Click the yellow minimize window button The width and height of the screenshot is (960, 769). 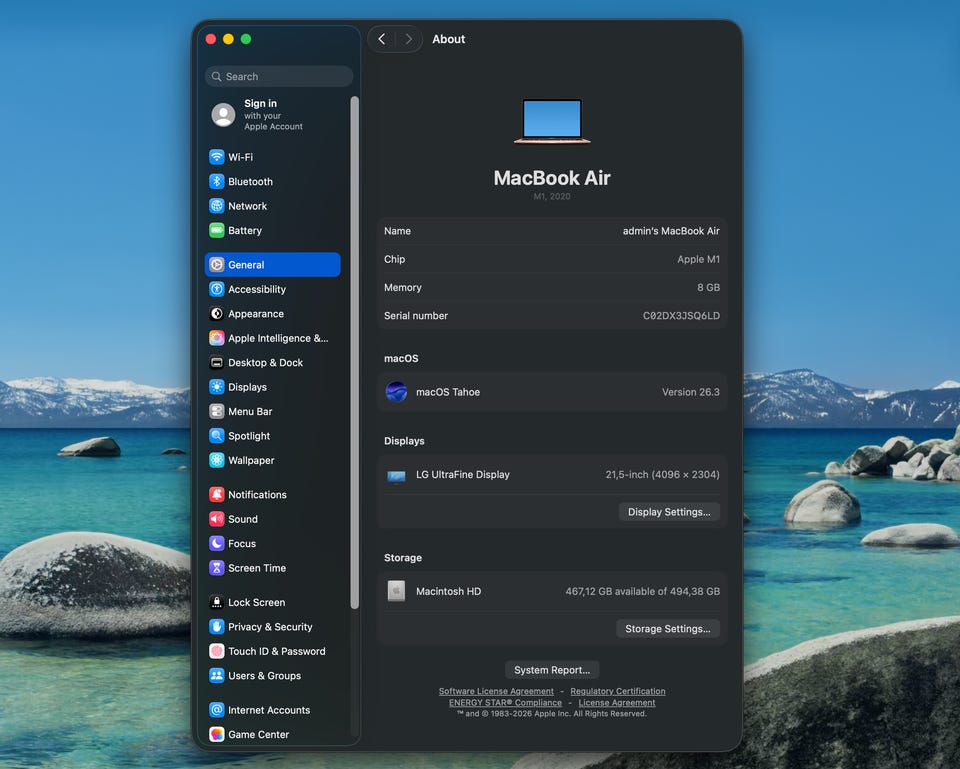tap(228, 39)
